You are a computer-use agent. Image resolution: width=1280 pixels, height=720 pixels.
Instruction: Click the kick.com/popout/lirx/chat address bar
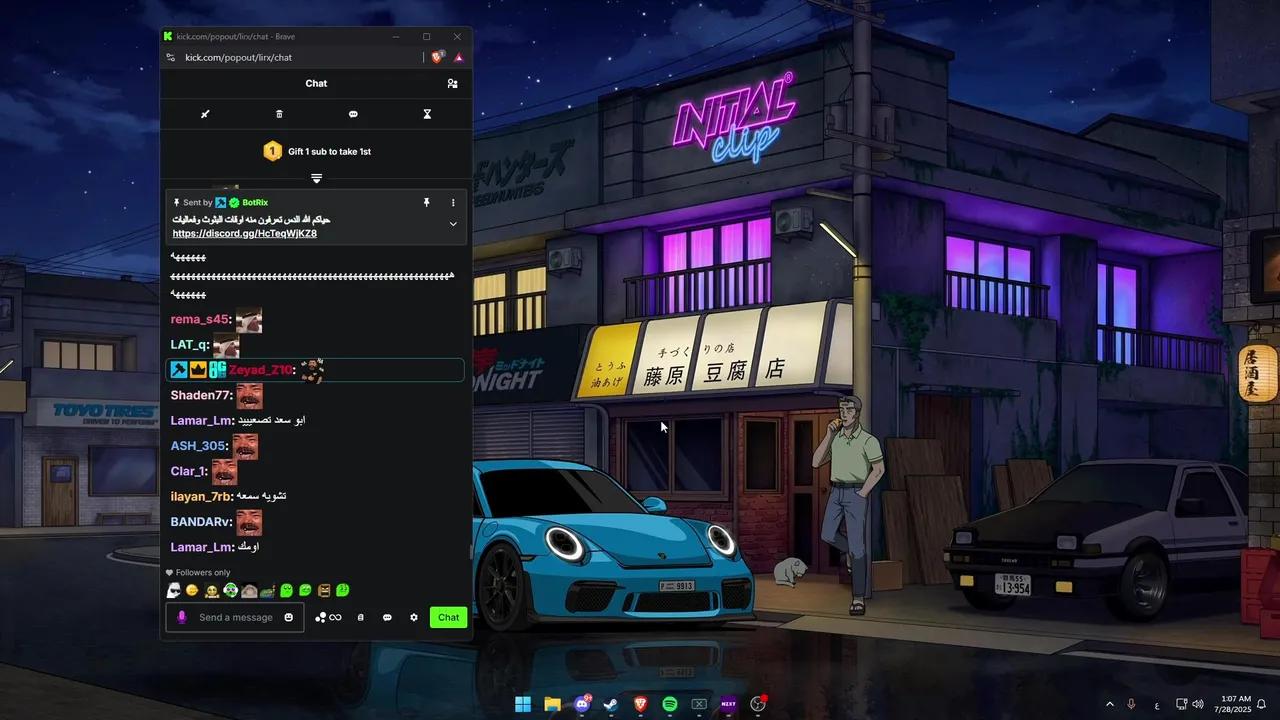coord(239,58)
